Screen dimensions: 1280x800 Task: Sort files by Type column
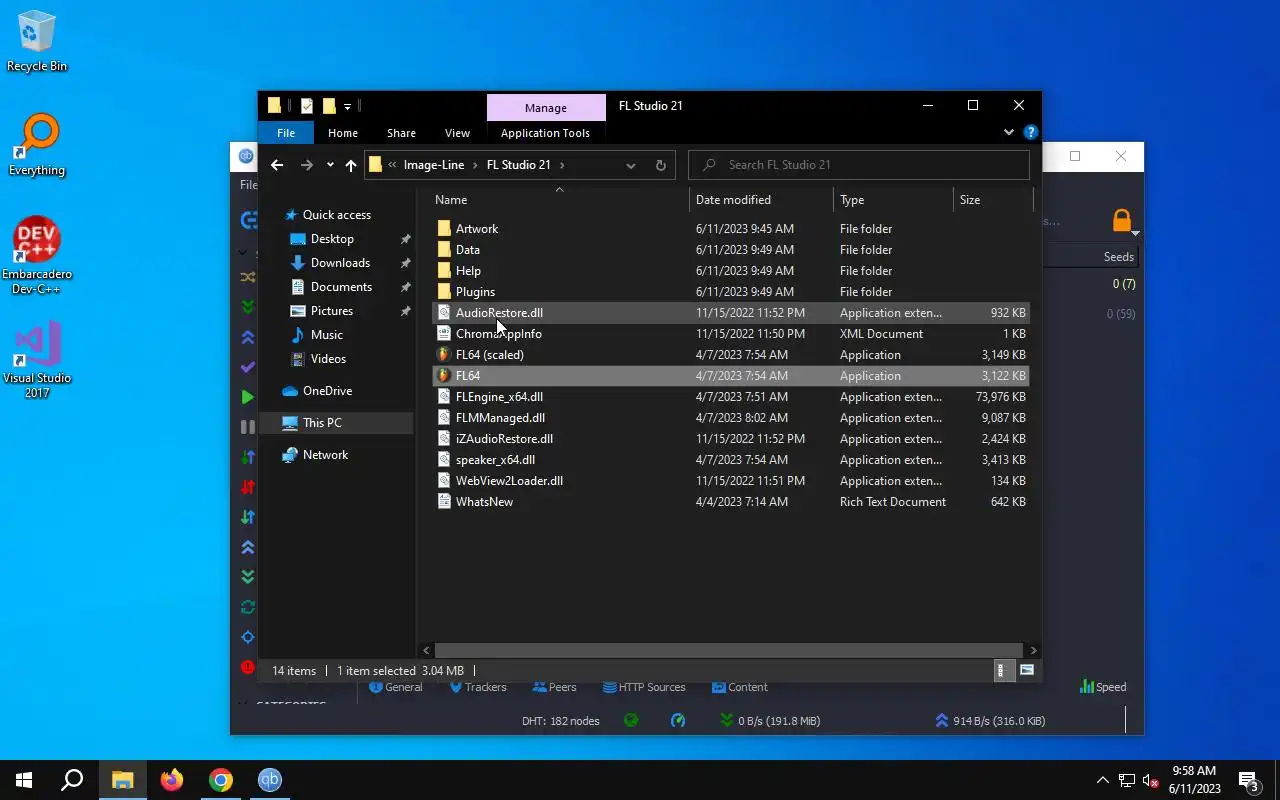point(894,200)
